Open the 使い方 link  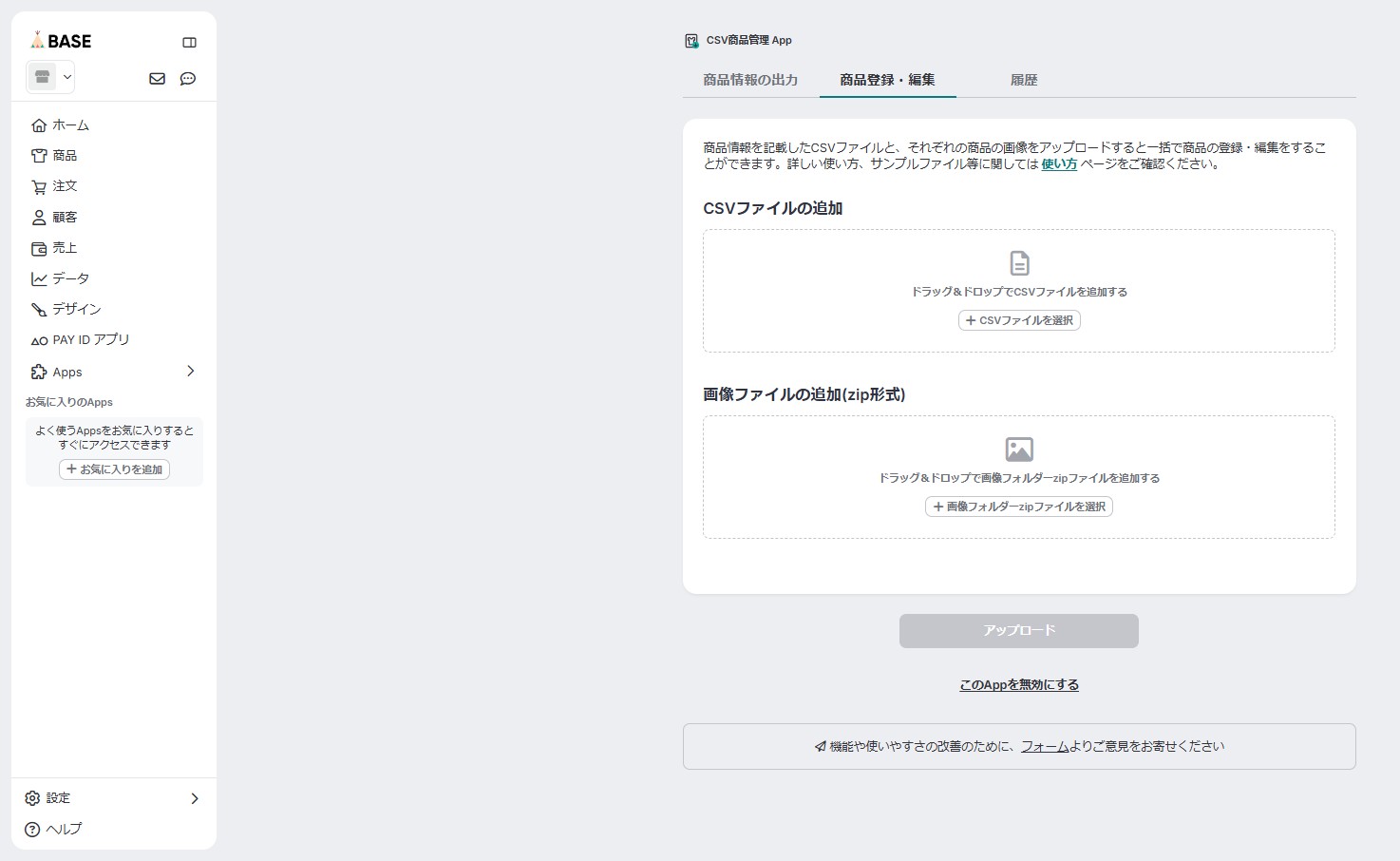[1059, 163]
